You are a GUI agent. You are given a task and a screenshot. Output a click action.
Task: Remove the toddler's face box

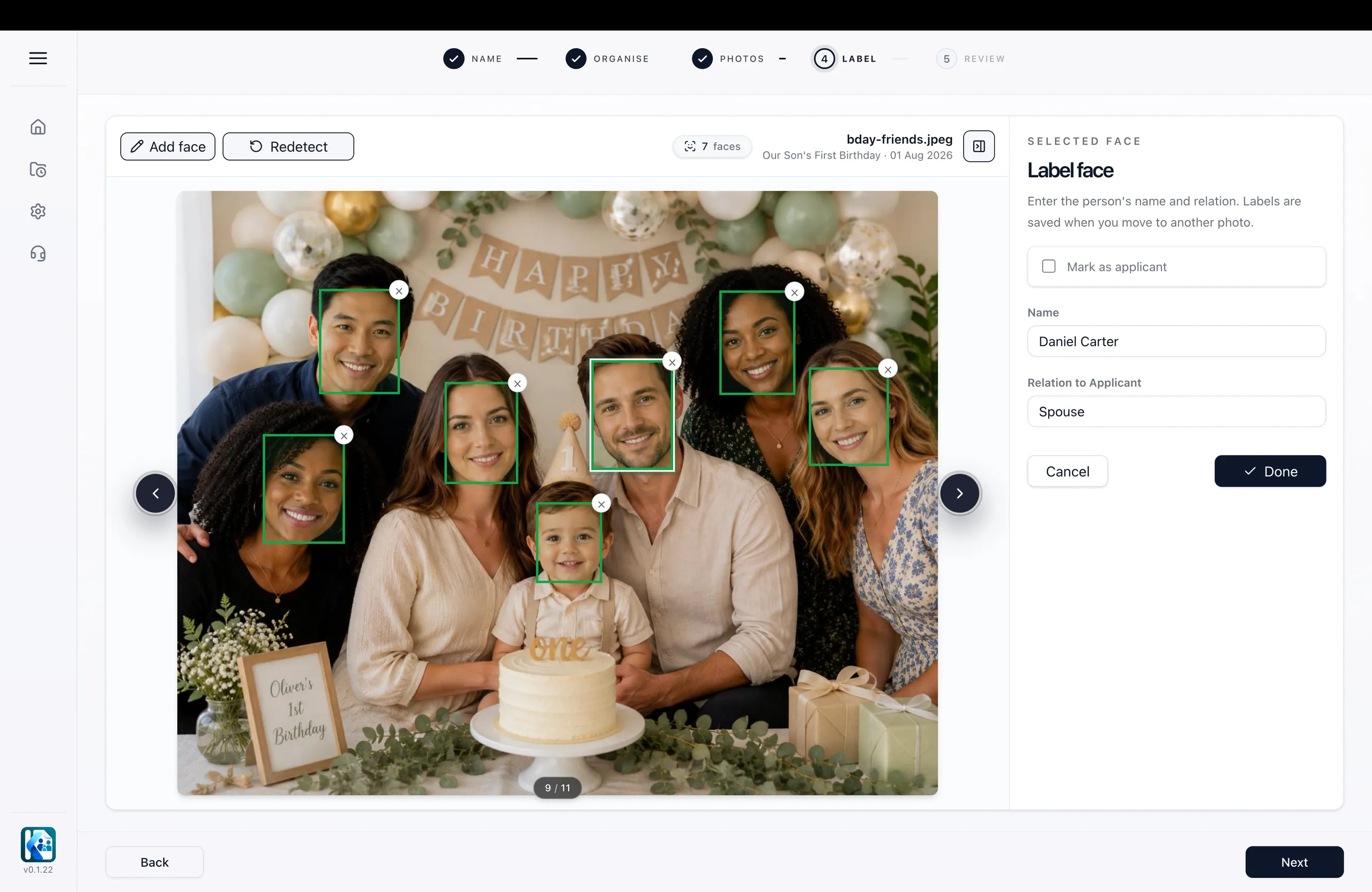(x=601, y=505)
